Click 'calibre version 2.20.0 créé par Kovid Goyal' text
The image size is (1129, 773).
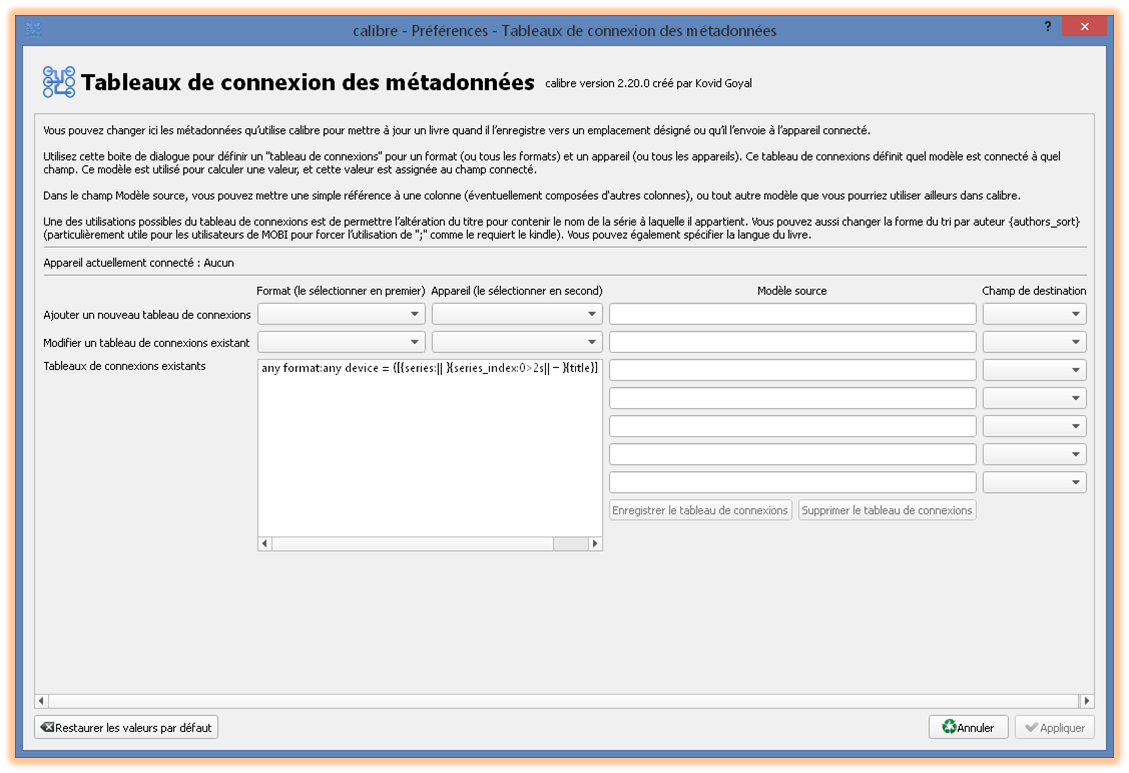pyautogui.click(x=648, y=83)
